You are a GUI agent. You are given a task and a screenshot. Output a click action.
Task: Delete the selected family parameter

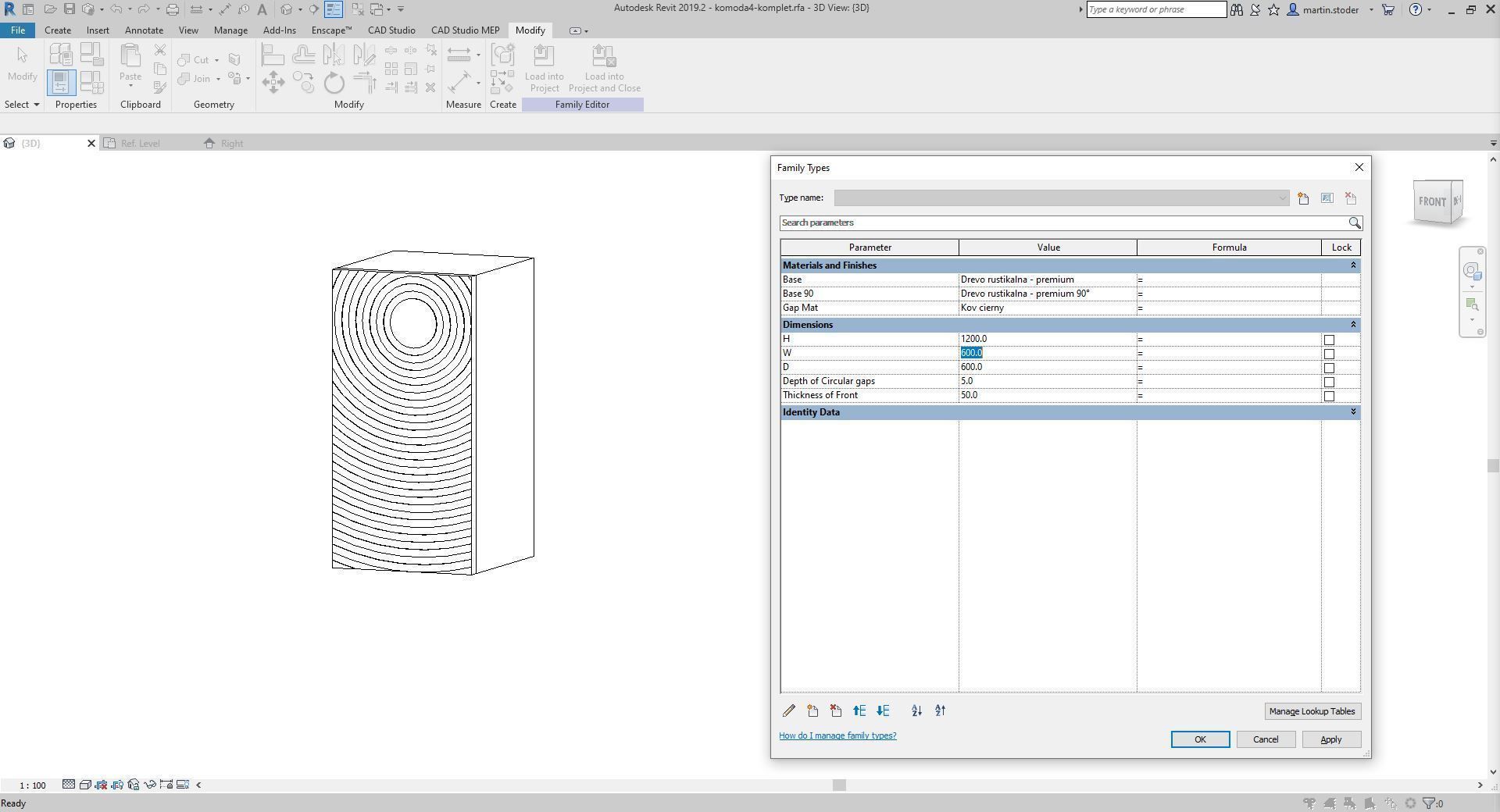click(x=835, y=710)
